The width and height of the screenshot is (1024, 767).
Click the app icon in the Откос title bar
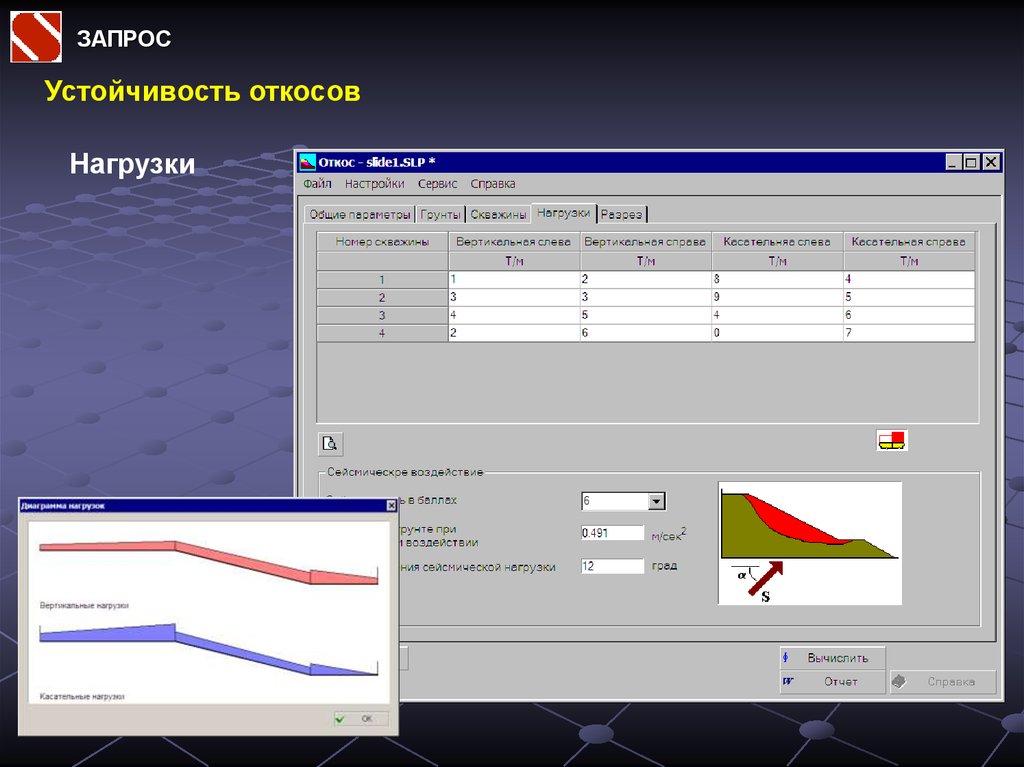[307, 162]
